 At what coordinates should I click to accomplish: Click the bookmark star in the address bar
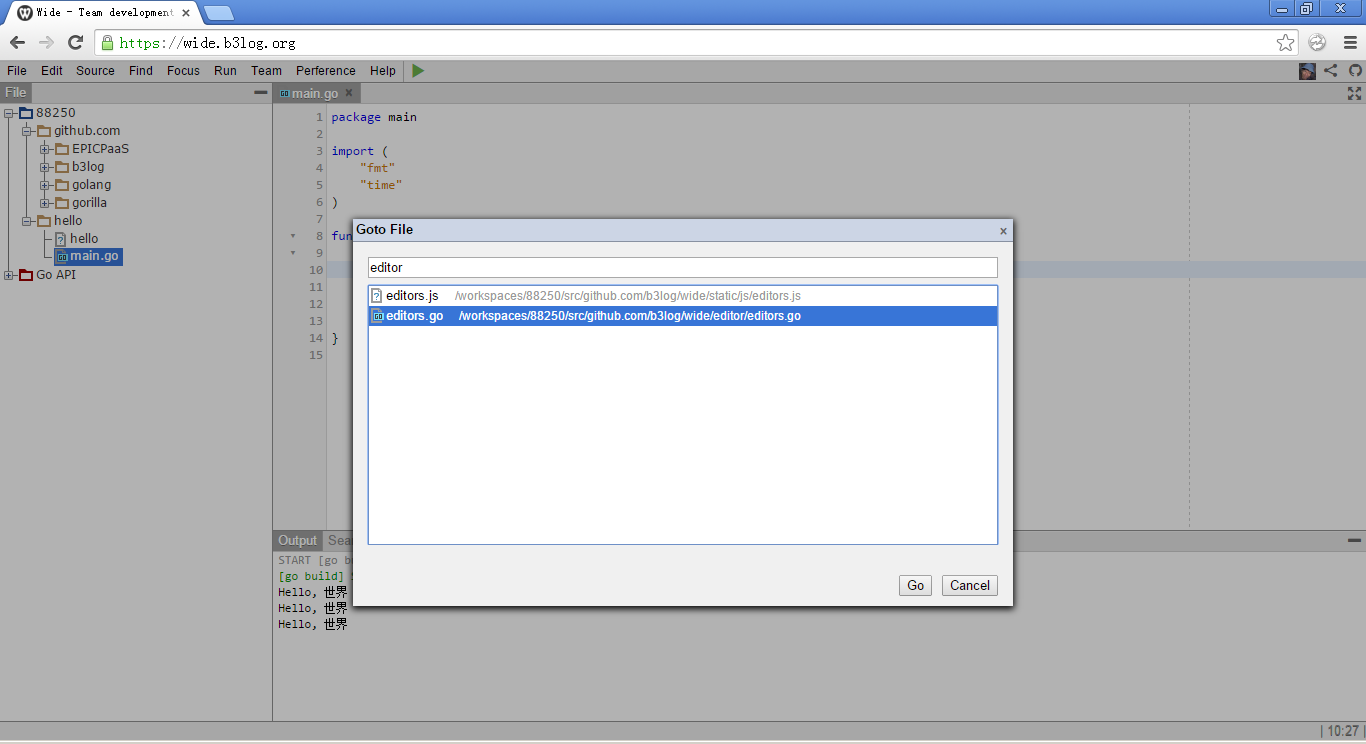tap(1287, 44)
